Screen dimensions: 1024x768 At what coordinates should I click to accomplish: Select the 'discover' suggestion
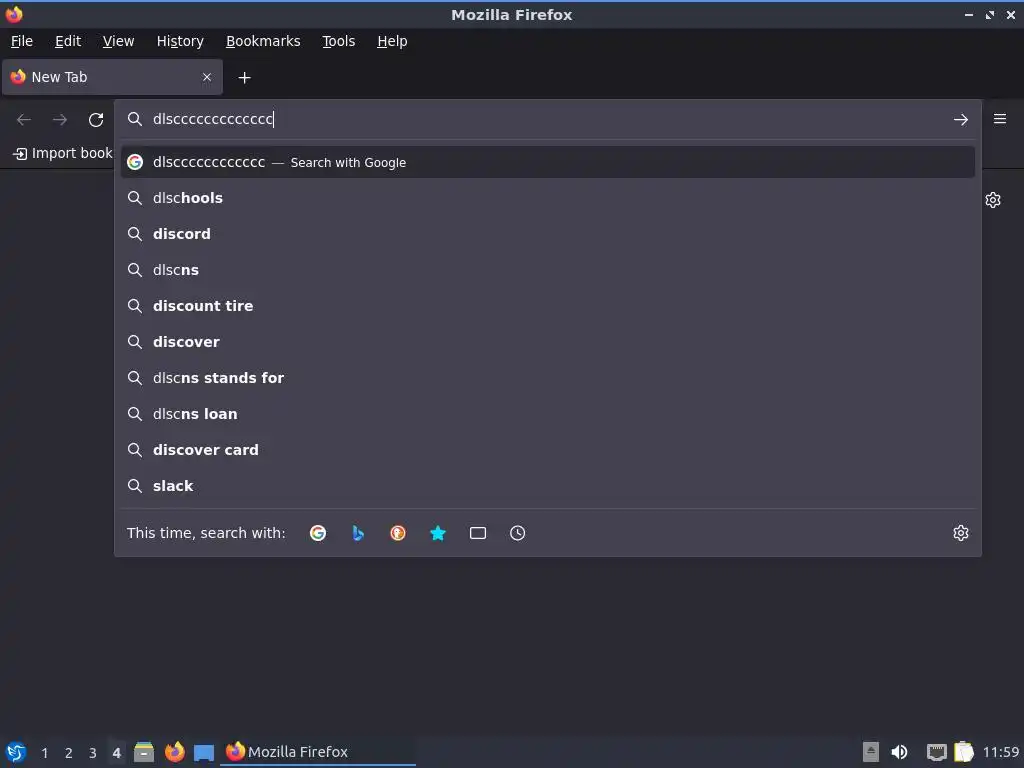click(547, 342)
